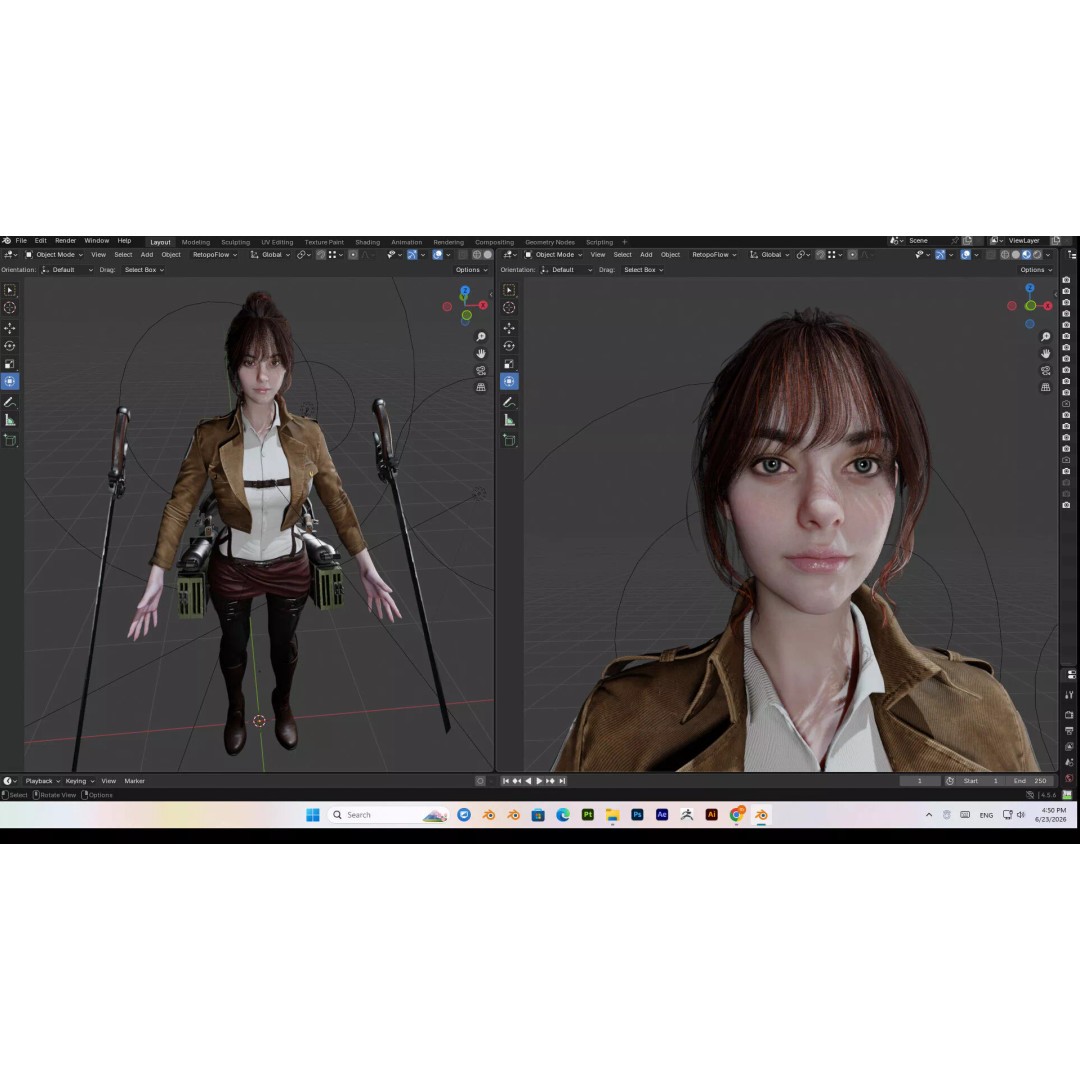
Task: Open Microsoft Edge from the taskbar
Action: pyautogui.click(x=563, y=815)
